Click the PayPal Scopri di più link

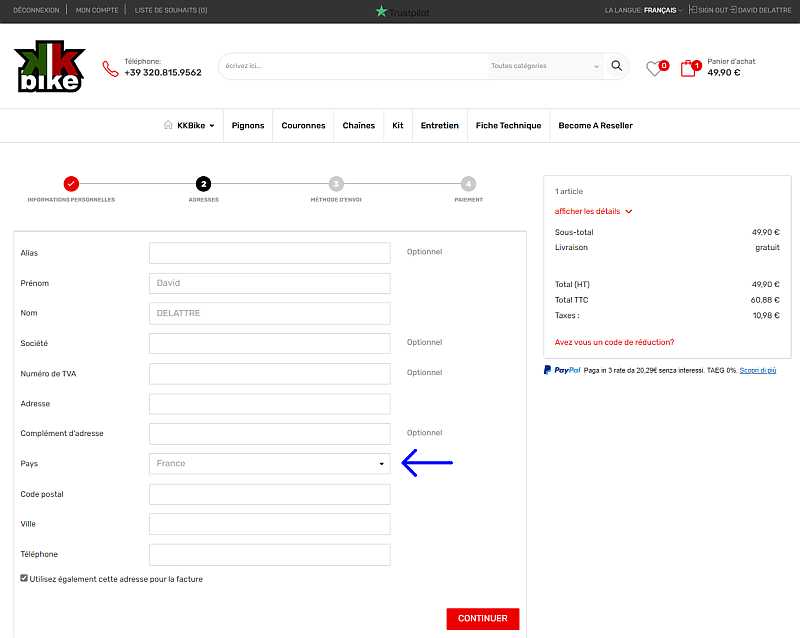coord(758,371)
